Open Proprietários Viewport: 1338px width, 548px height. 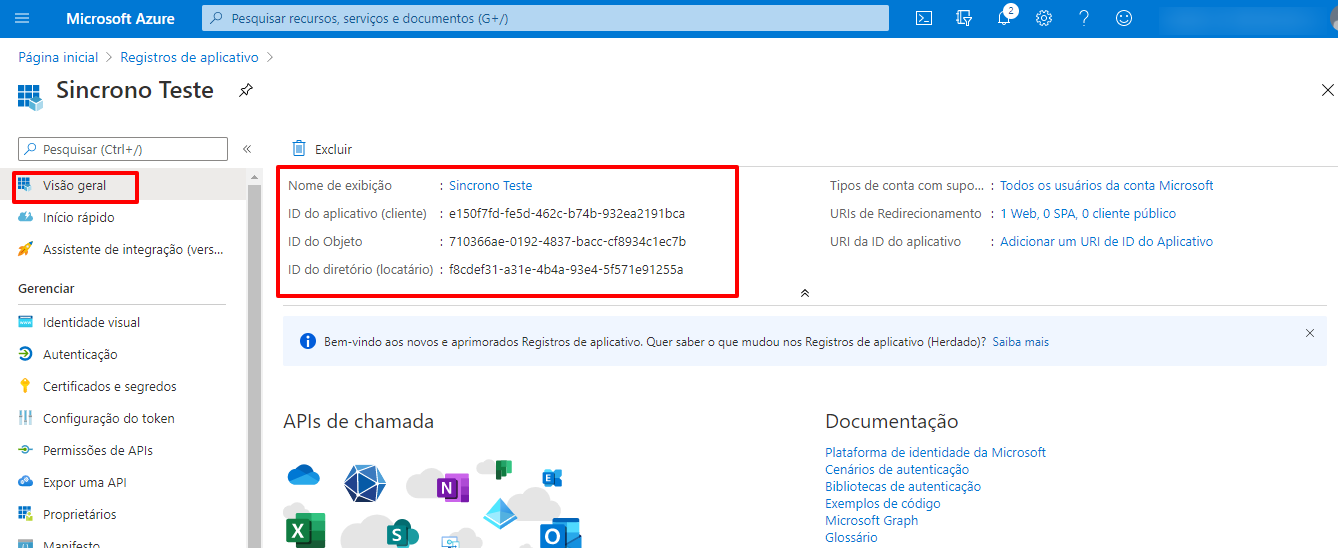(80, 514)
